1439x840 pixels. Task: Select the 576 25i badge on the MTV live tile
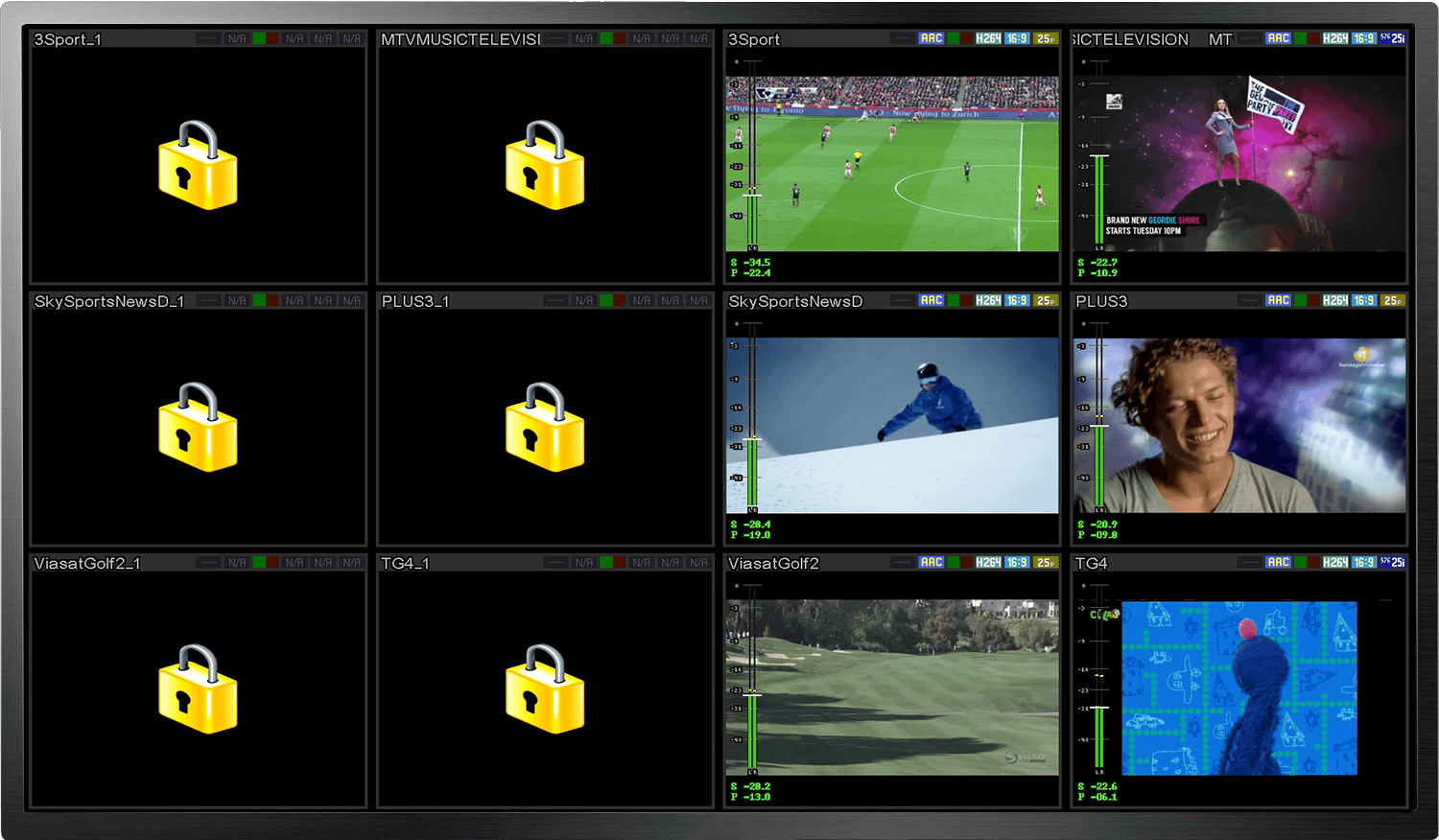(1393, 38)
